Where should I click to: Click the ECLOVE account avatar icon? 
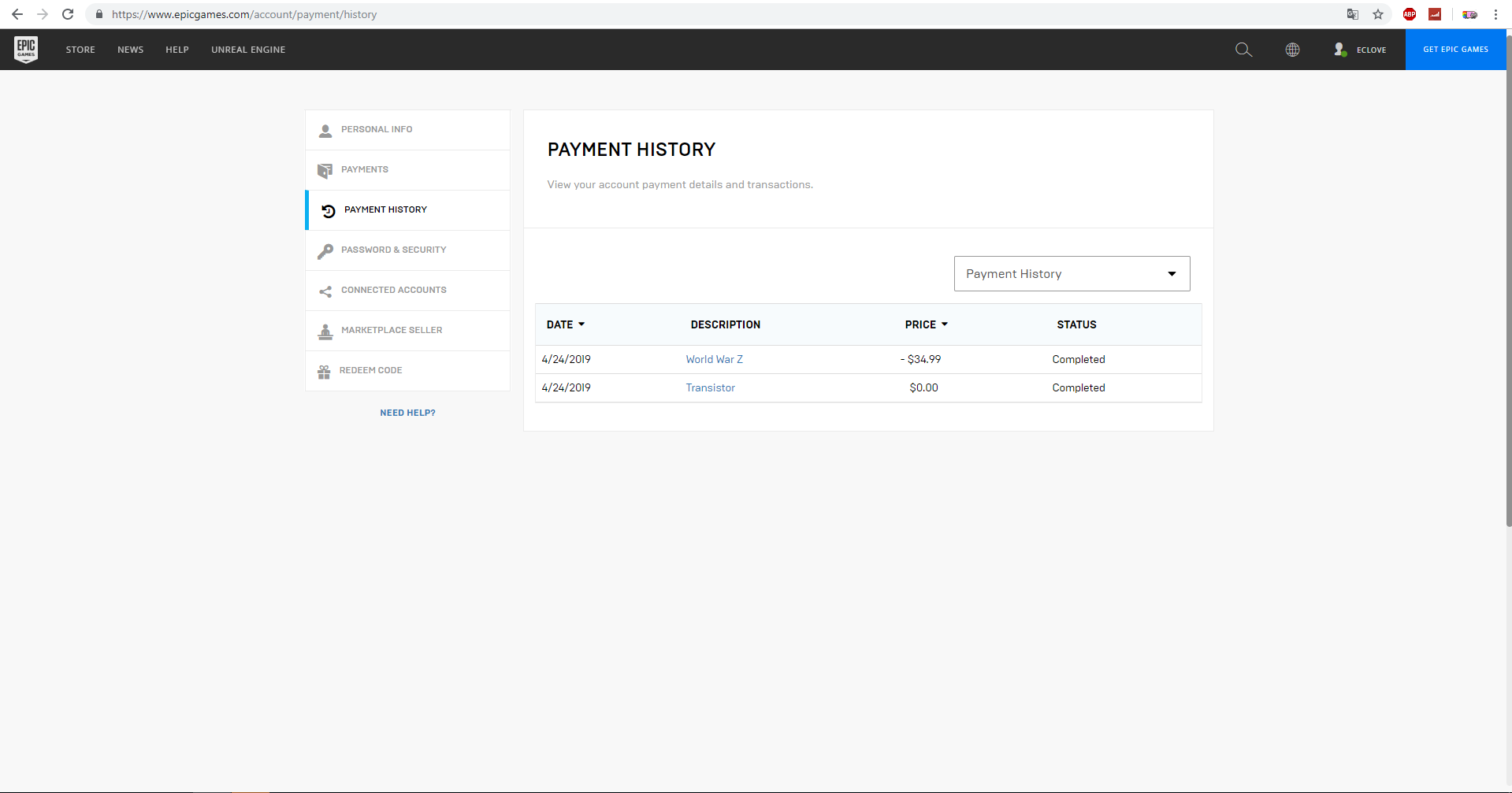point(1340,50)
